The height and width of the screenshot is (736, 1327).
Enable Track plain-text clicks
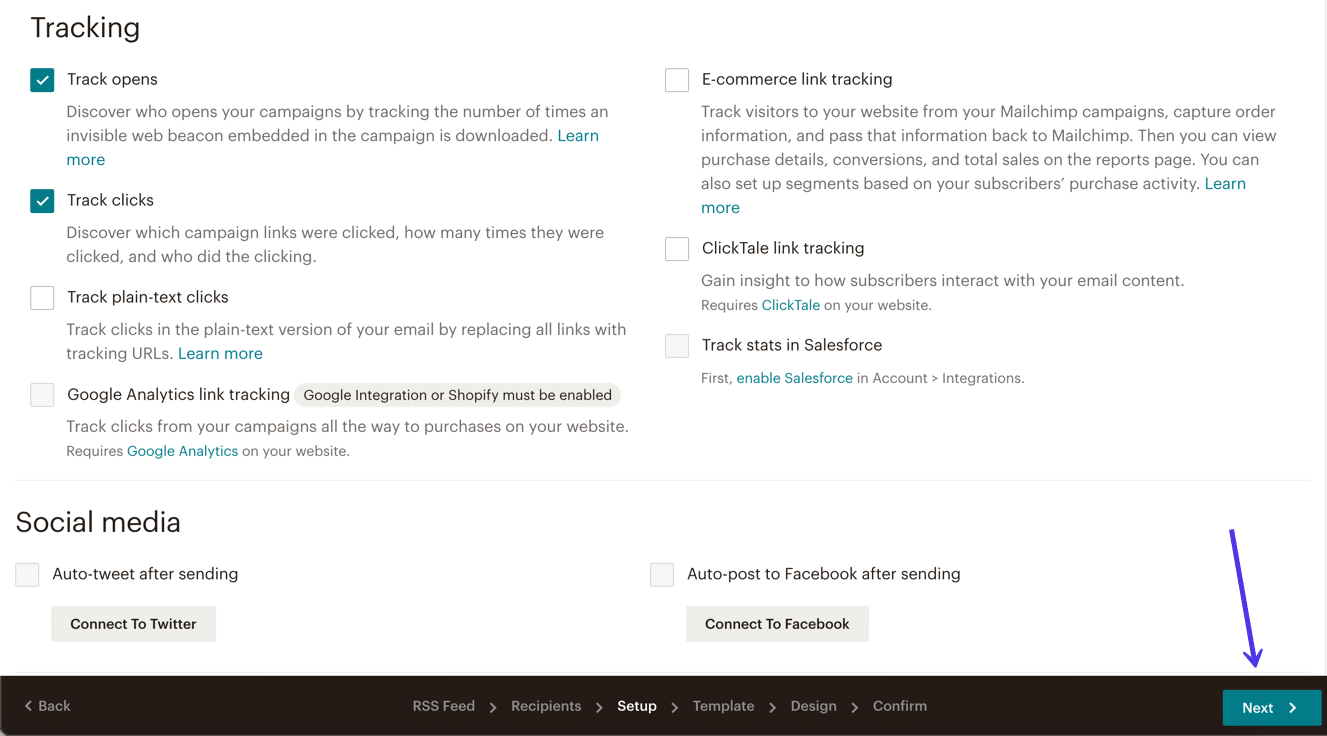42,297
